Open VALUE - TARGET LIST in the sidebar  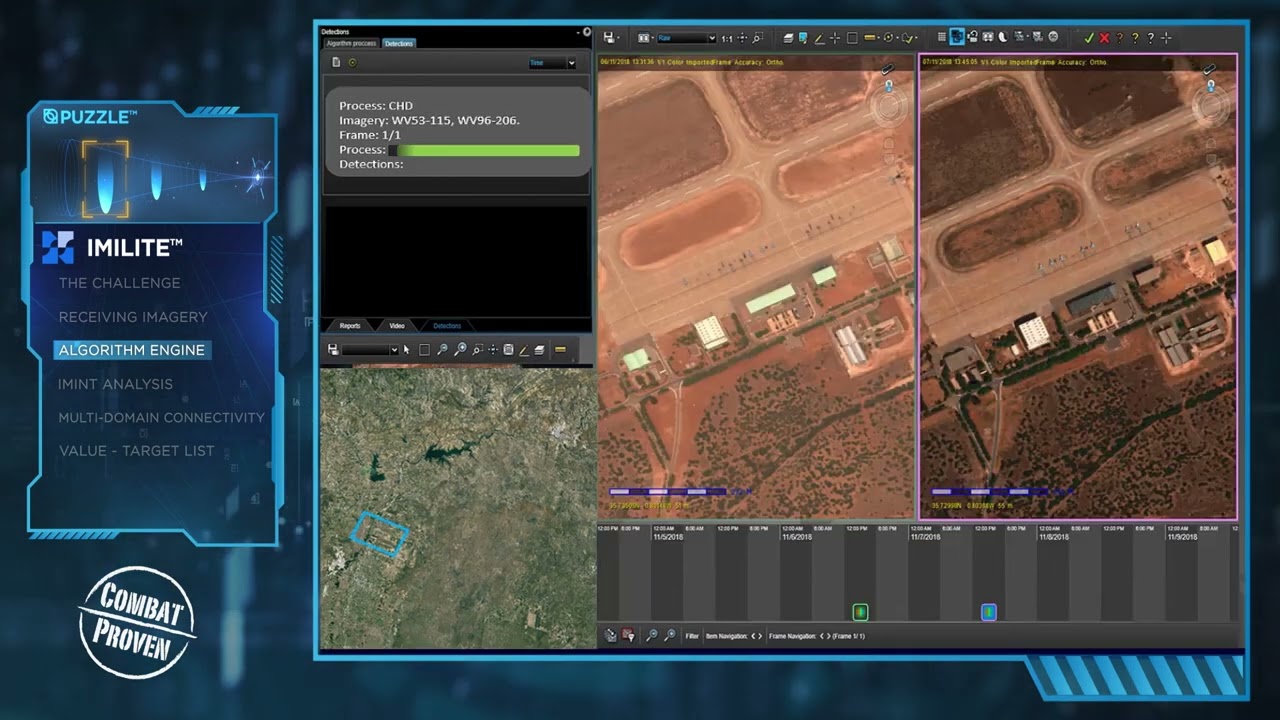coord(137,451)
